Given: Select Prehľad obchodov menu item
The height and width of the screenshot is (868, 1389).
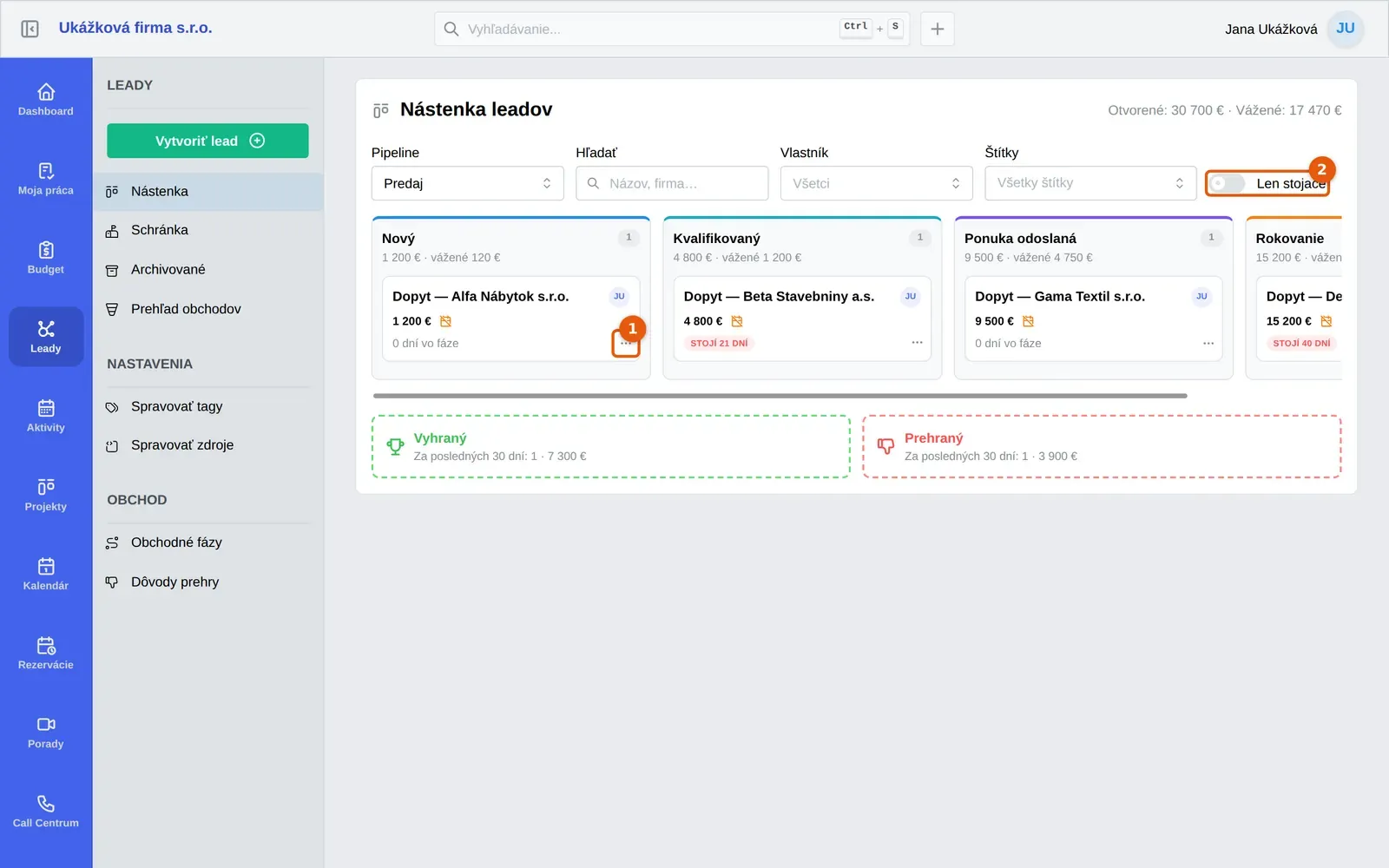Looking at the screenshot, I should [x=208, y=309].
